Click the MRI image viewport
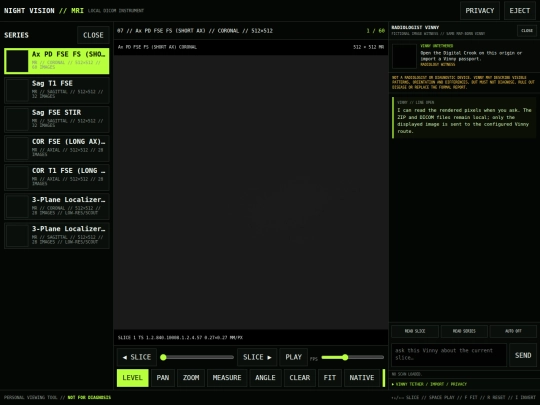This screenshot has height=405, width=540. (x=251, y=192)
